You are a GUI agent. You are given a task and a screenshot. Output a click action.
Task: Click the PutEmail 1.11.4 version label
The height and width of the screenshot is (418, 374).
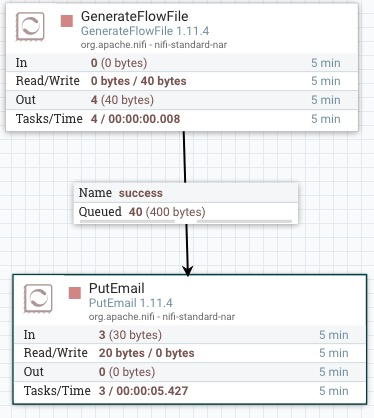tap(131, 303)
